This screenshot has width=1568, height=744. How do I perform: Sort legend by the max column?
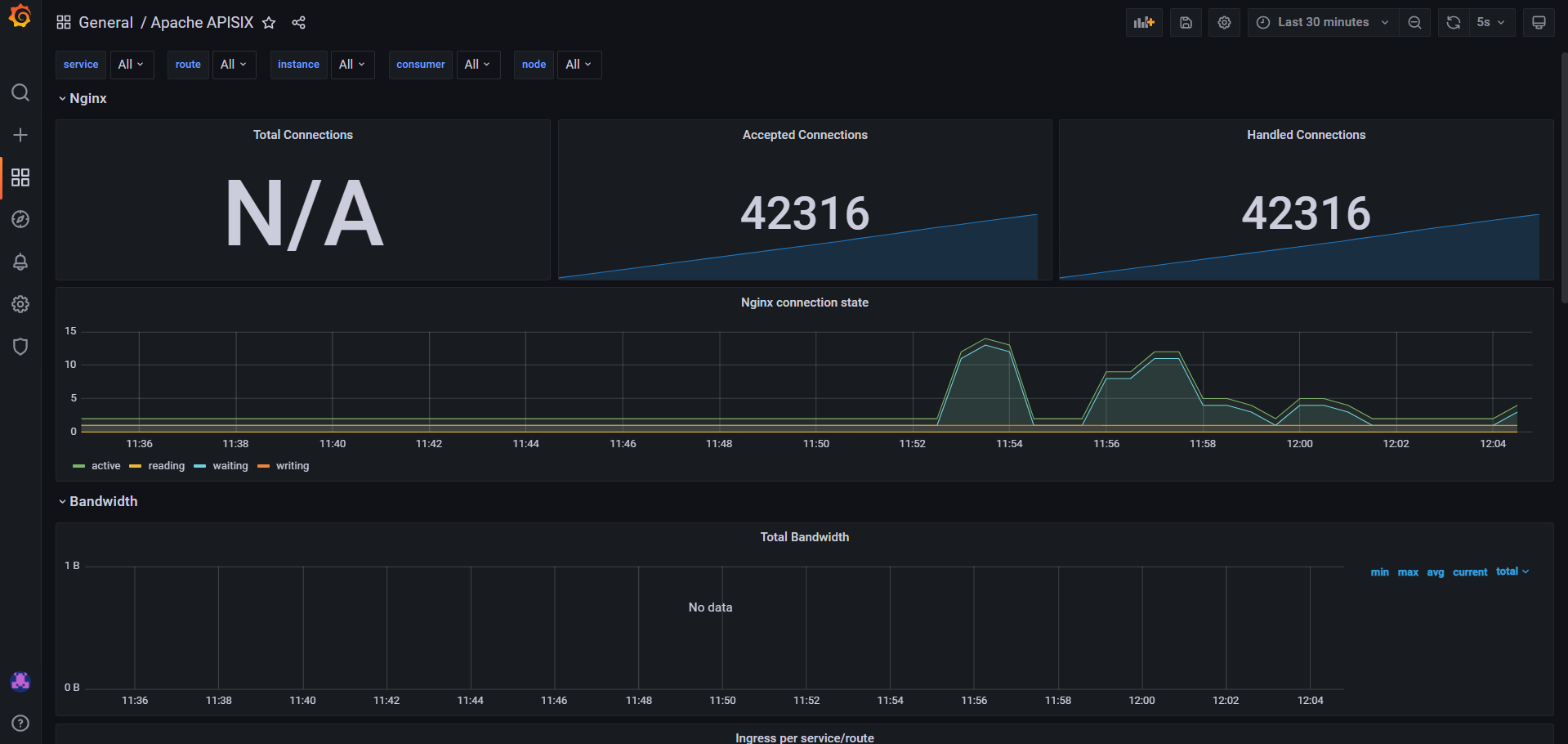tap(1408, 572)
